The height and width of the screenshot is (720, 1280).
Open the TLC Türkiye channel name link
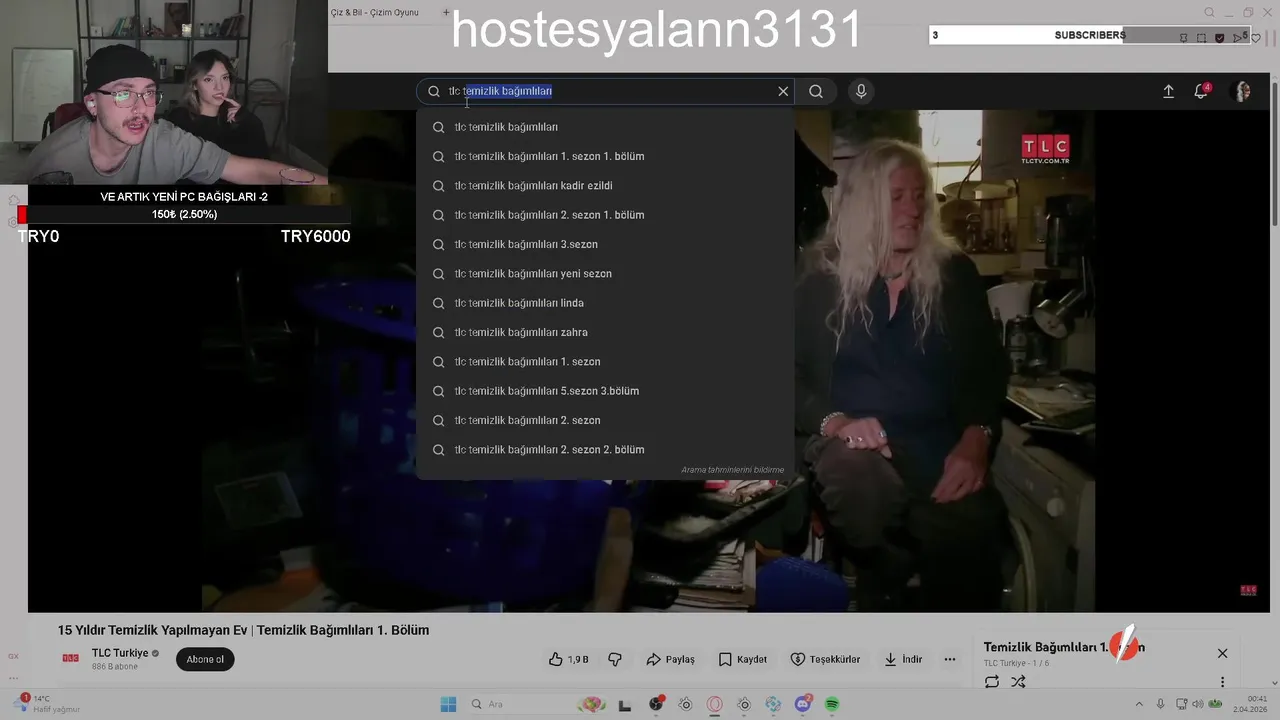pyautogui.click(x=120, y=653)
